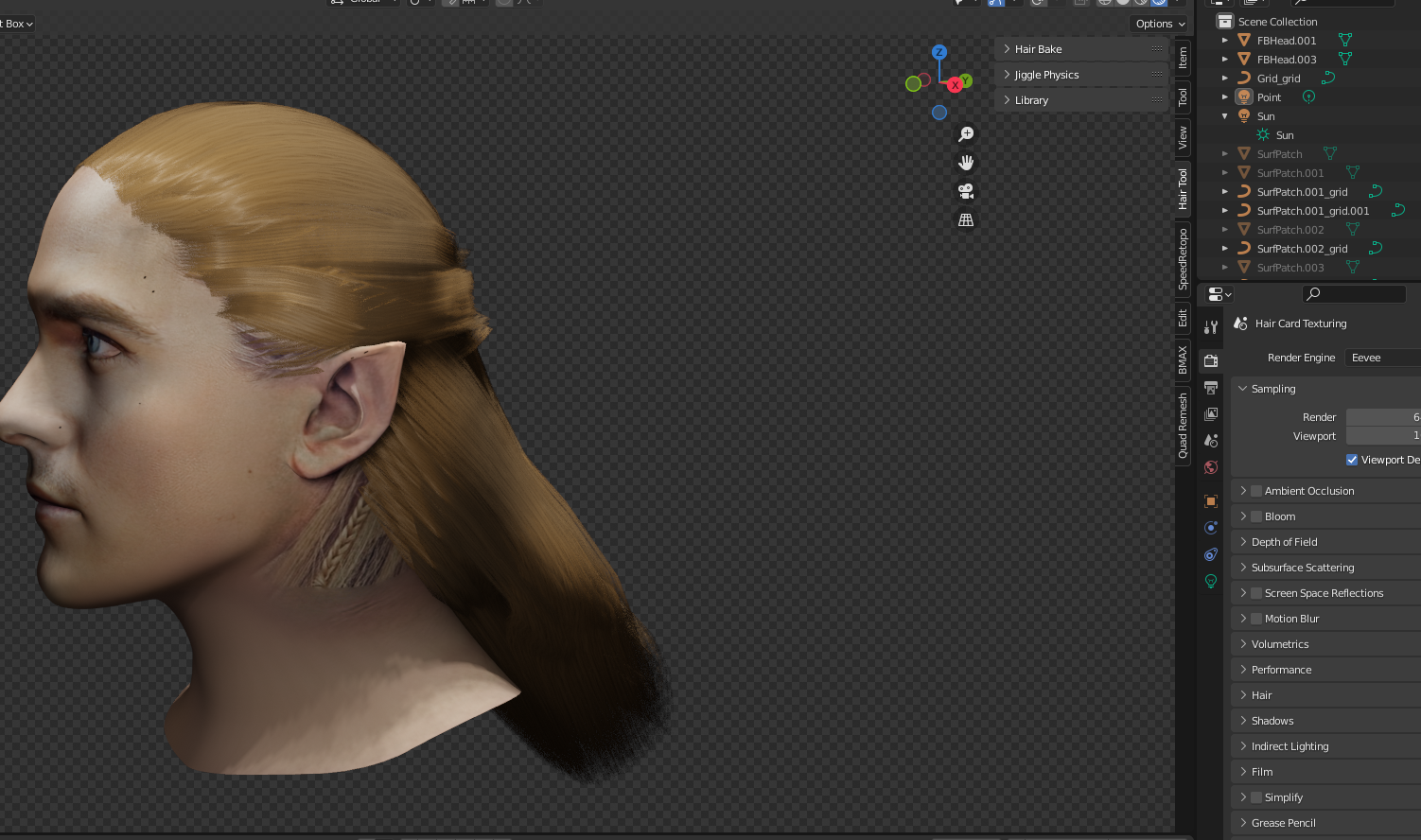Click the Hair Bake panel drag handle

1157,49
